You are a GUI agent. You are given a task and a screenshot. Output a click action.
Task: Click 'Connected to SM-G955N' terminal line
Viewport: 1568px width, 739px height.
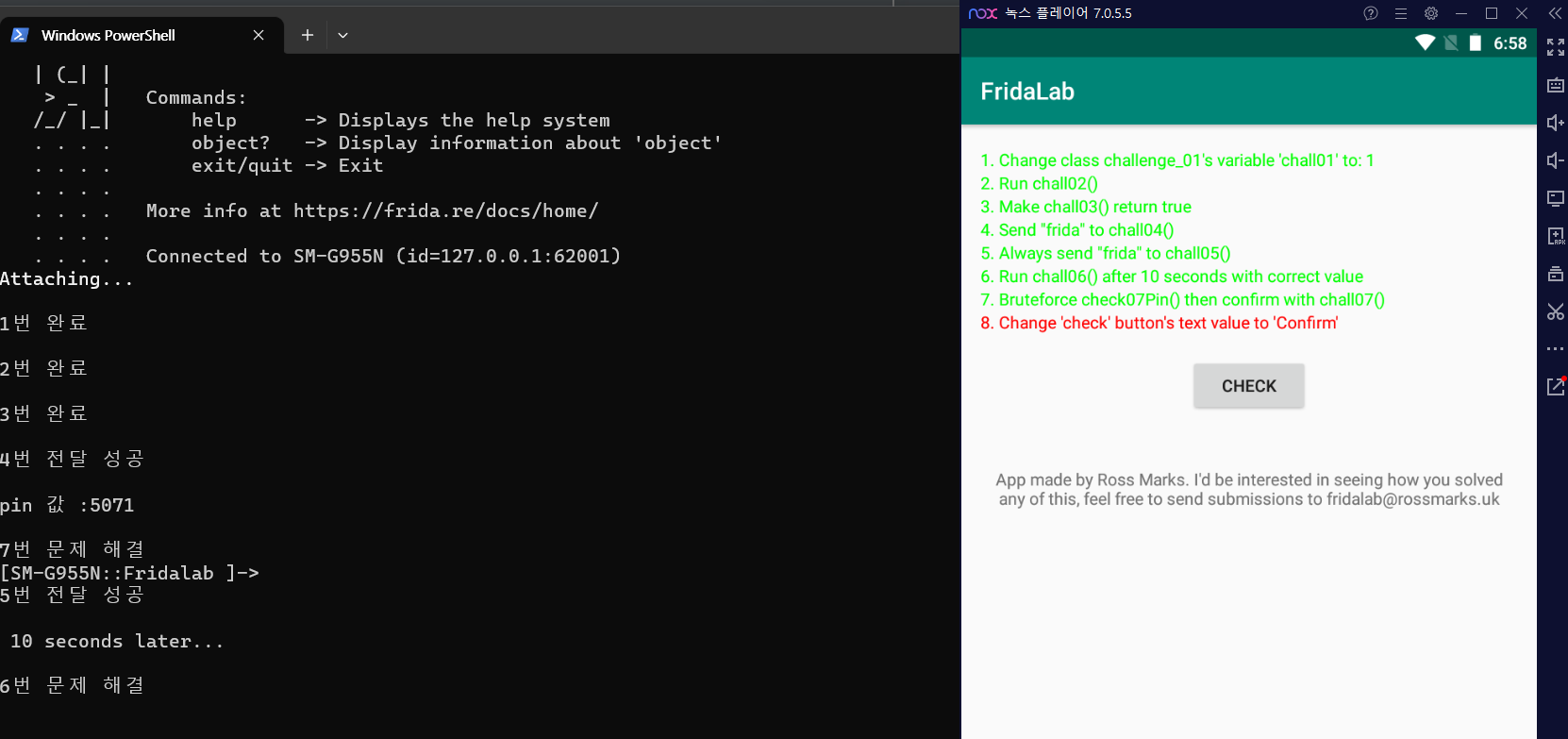pos(383,256)
